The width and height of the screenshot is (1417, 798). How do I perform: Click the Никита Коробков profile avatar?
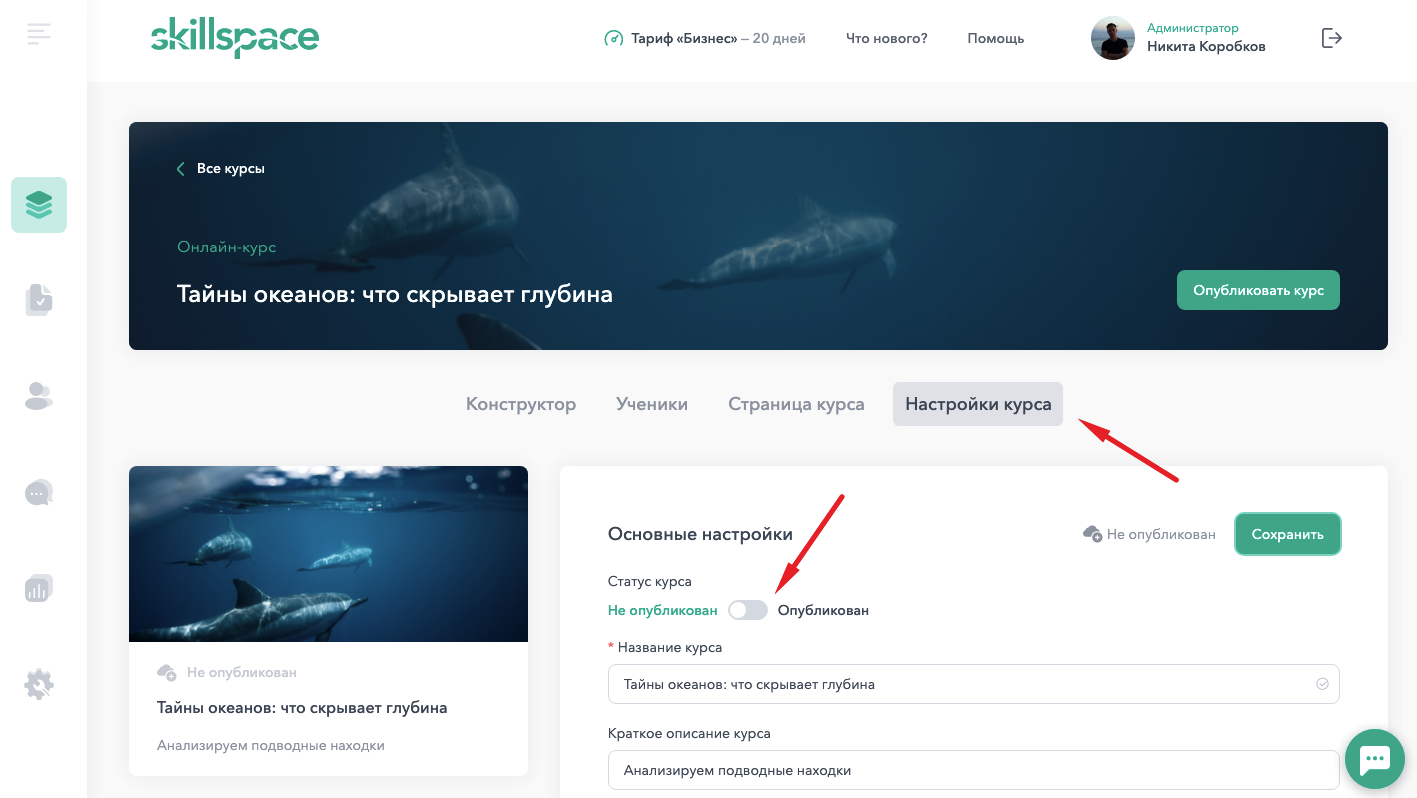pyautogui.click(x=1112, y=38)
